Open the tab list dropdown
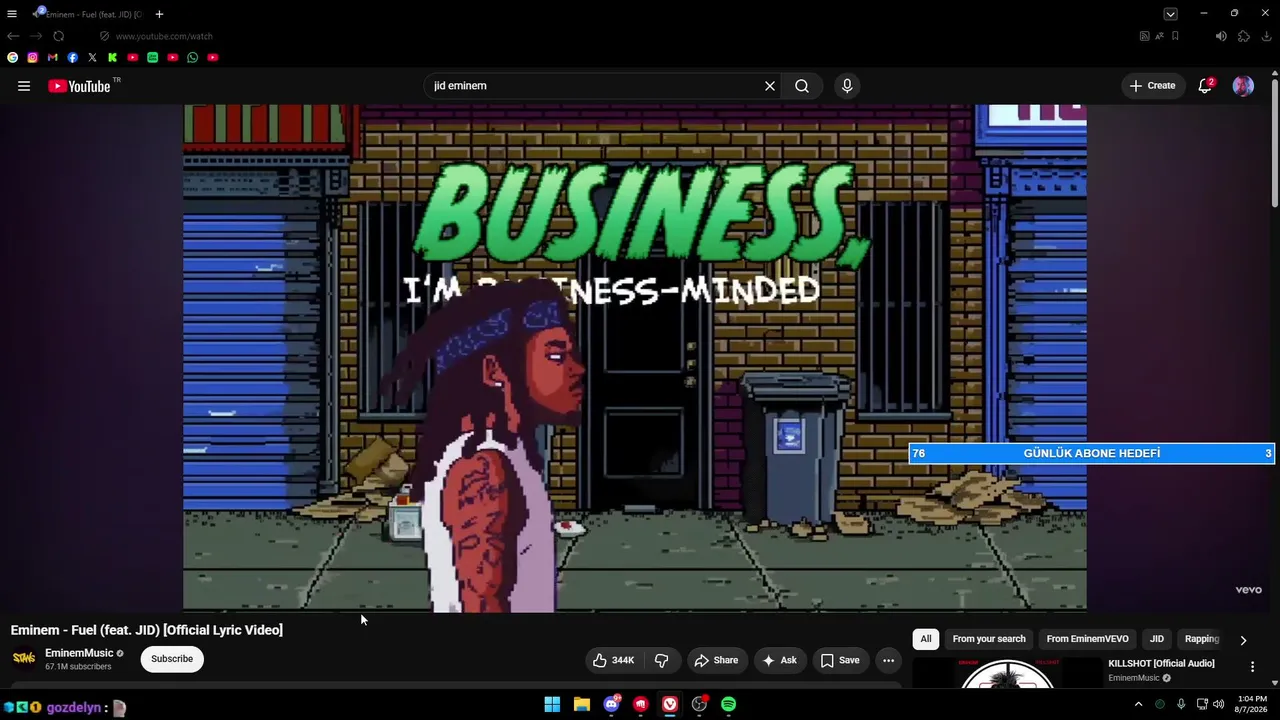 coord(1170,14)
